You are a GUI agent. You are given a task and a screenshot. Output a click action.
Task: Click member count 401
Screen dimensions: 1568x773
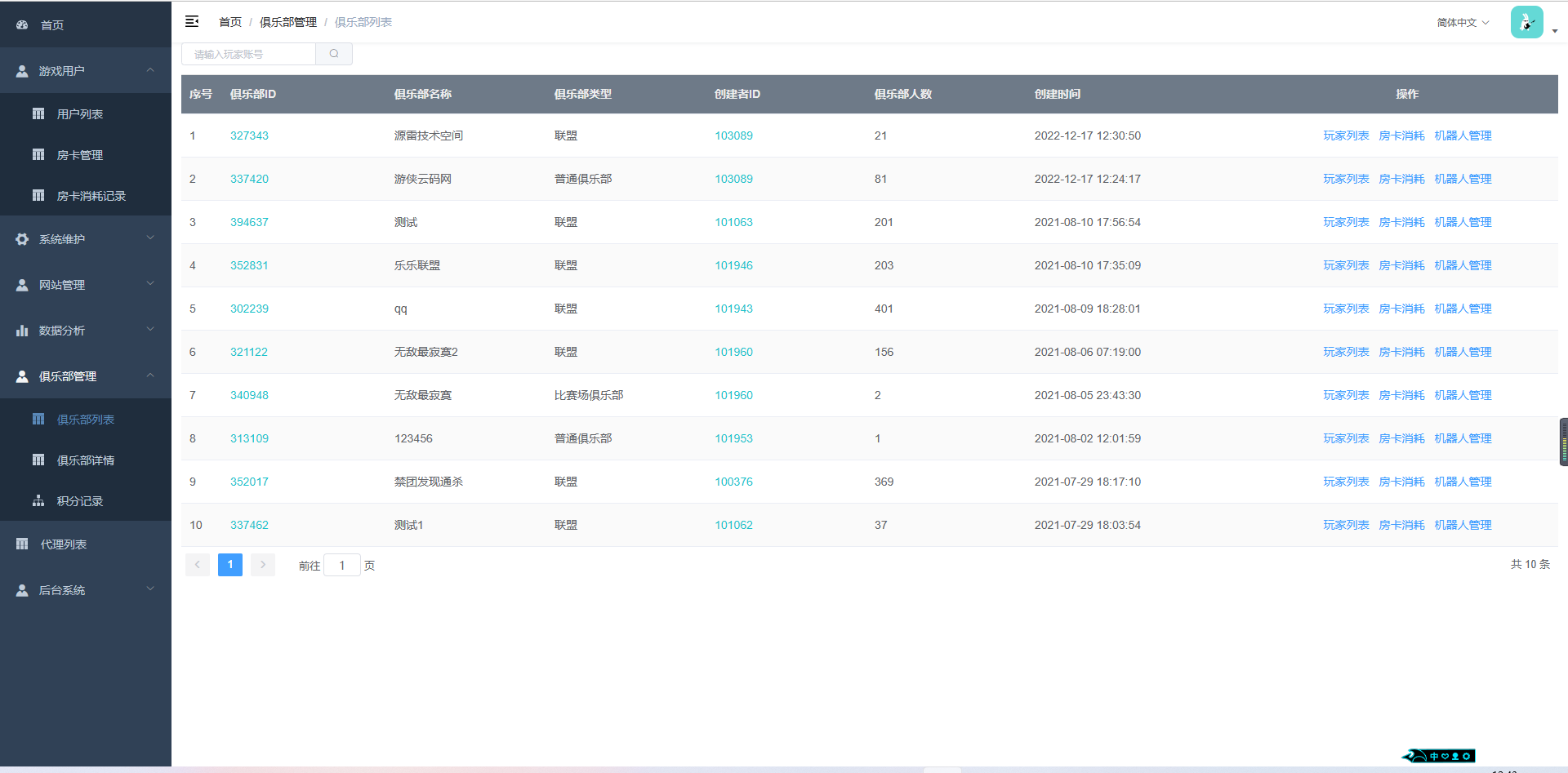(884, 309)
